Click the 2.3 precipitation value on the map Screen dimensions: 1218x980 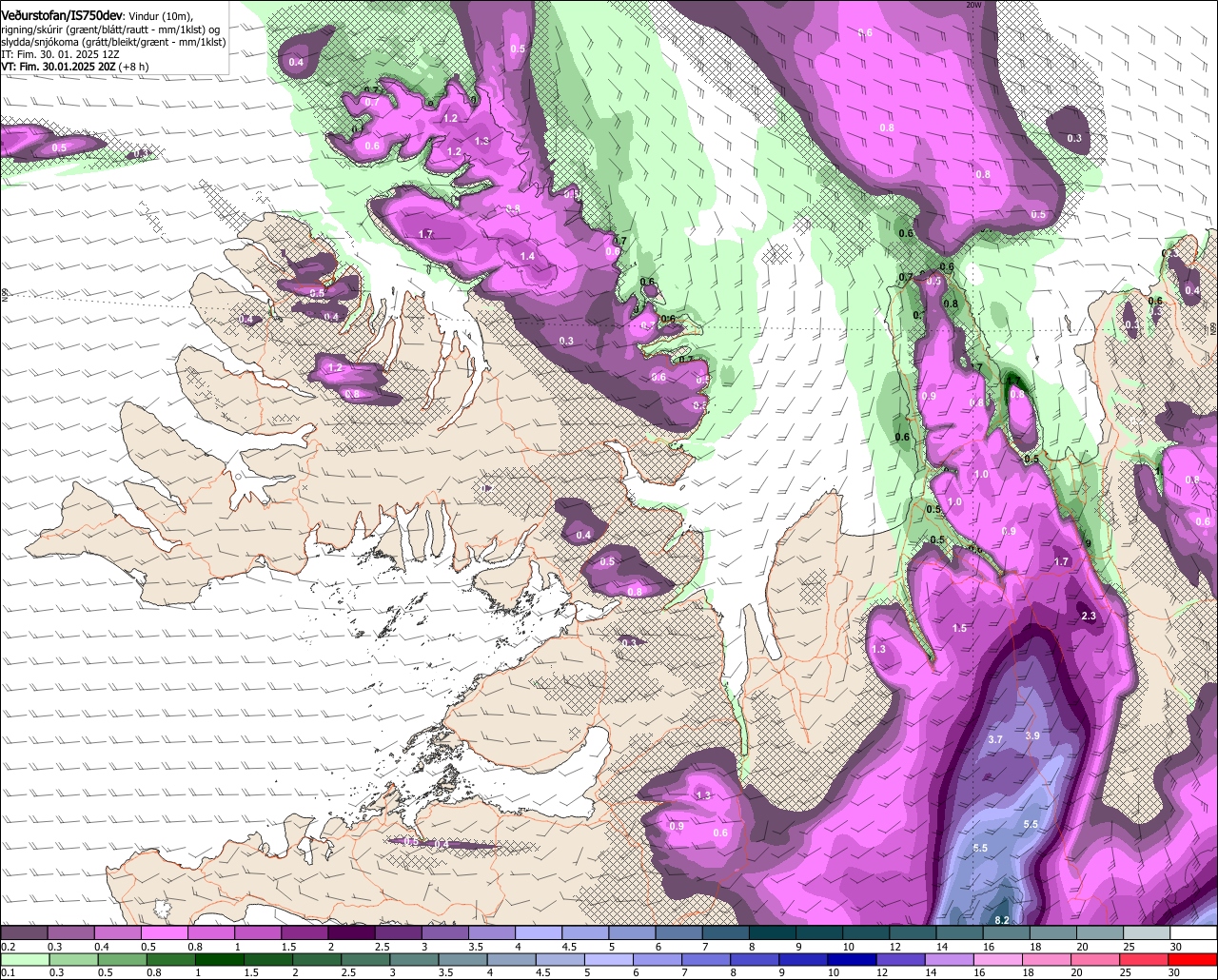coord(1089,617)
